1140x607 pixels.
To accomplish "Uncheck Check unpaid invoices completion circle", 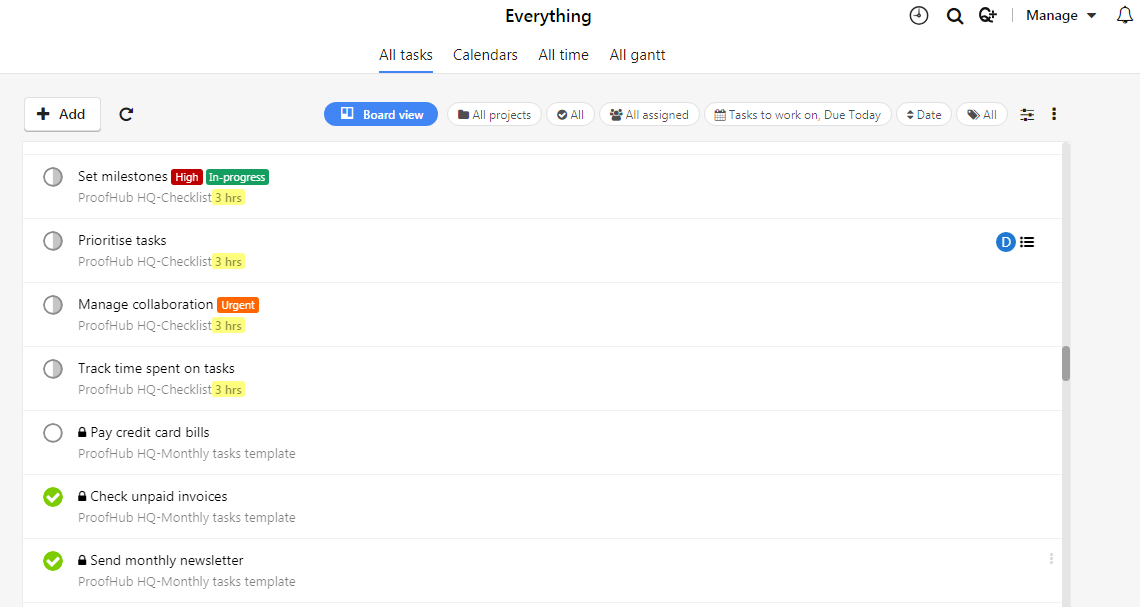I will pos(52,496).
